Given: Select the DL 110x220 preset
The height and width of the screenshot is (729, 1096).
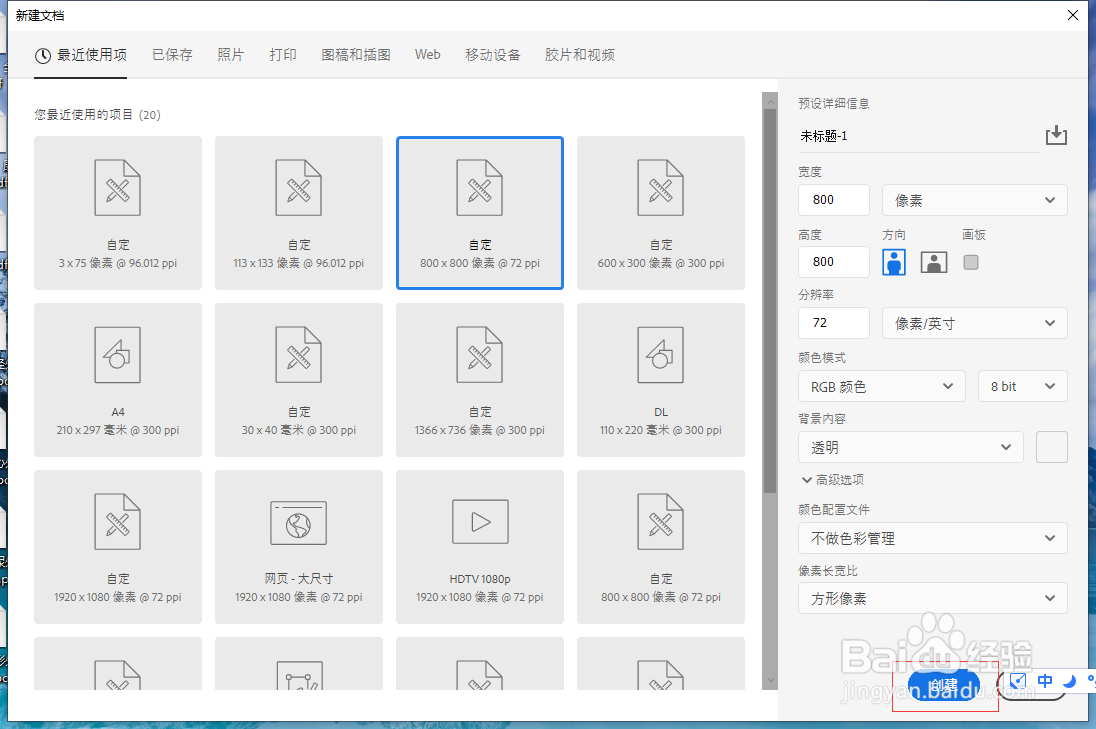Looking at the screenshot, I should coord(660,379).
